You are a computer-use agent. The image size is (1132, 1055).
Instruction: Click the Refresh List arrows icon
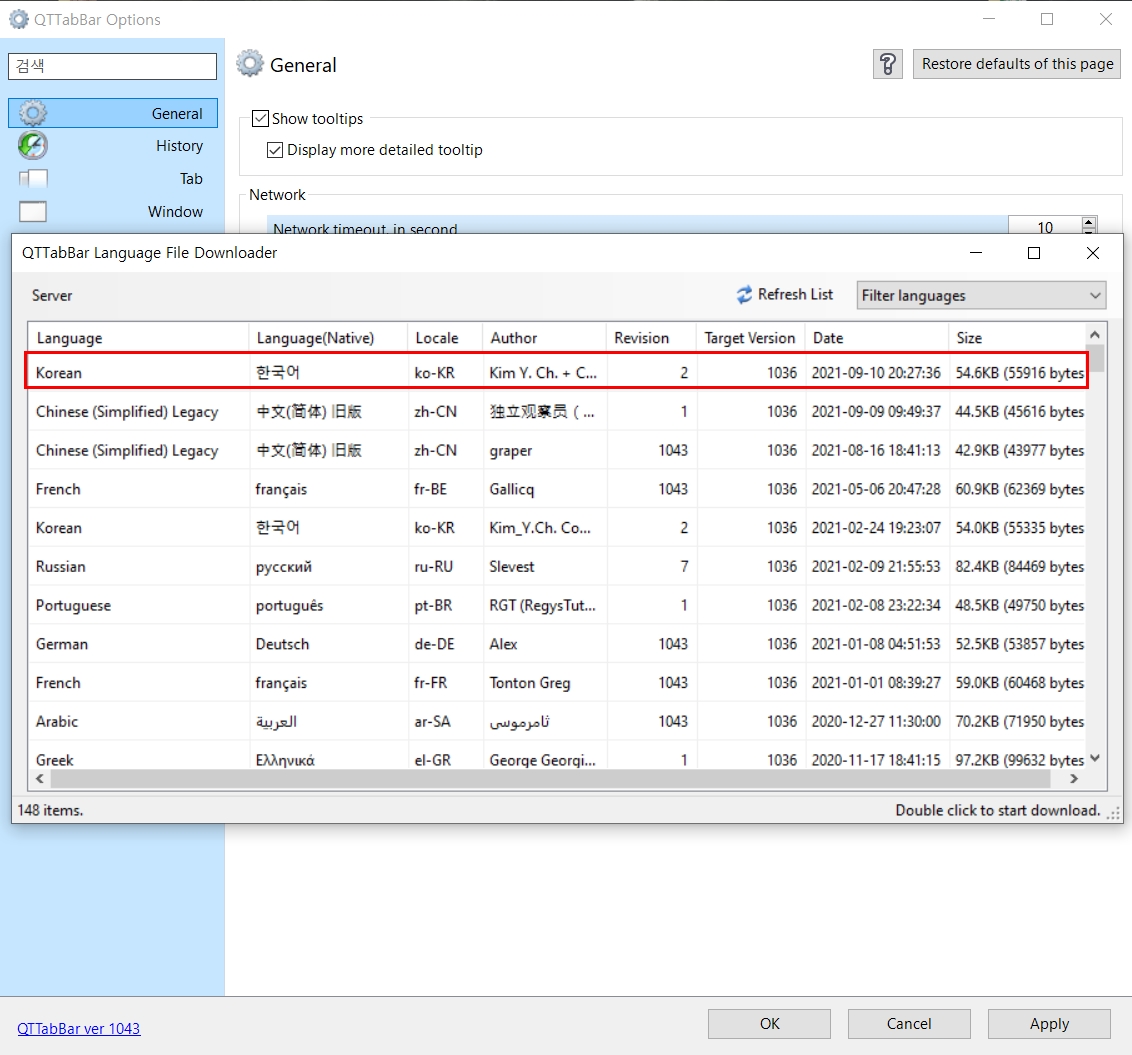pyautogui.click(x=744, y=295)
